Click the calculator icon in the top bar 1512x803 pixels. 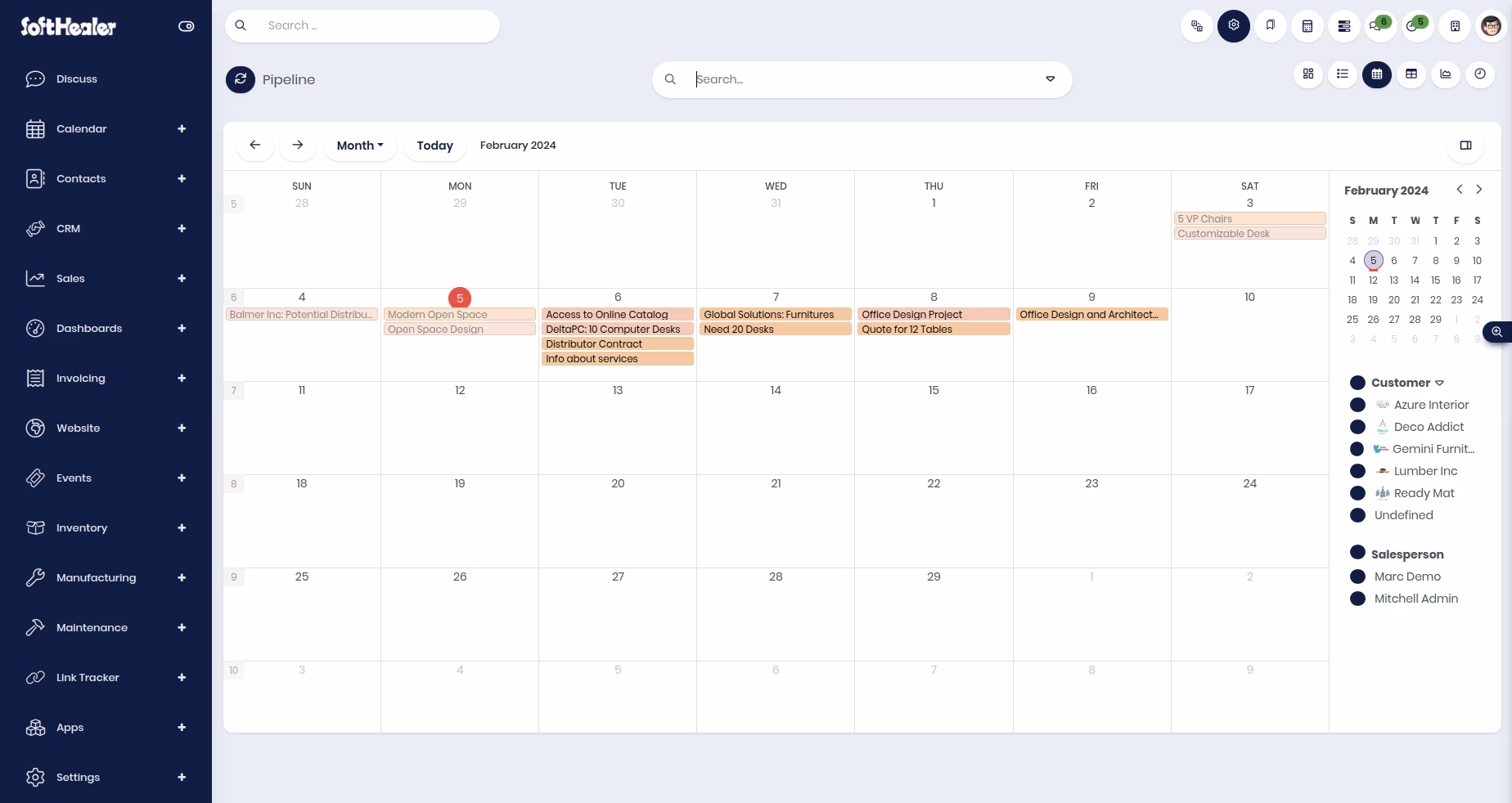click(1307, 26)
